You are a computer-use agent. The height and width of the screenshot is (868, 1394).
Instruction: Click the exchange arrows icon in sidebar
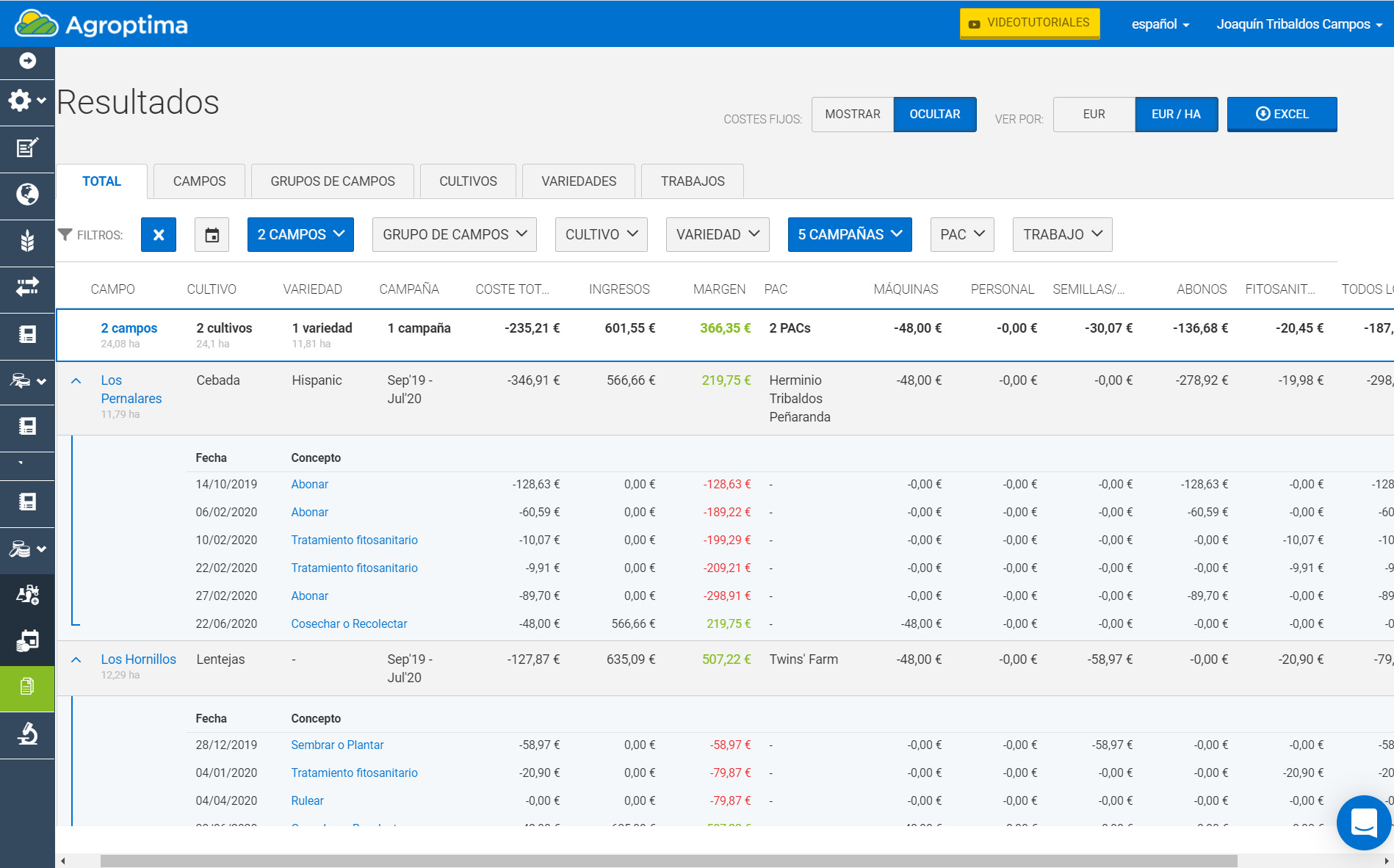27,287
